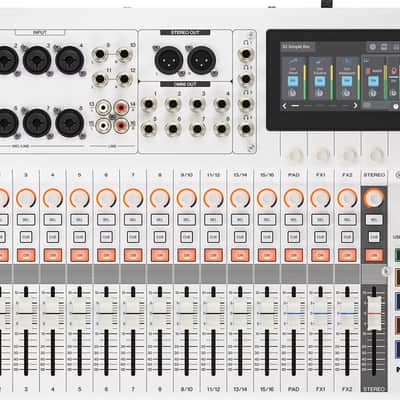
Task: Tap the scene name field on touchscreen
Action: pos(298,47)
